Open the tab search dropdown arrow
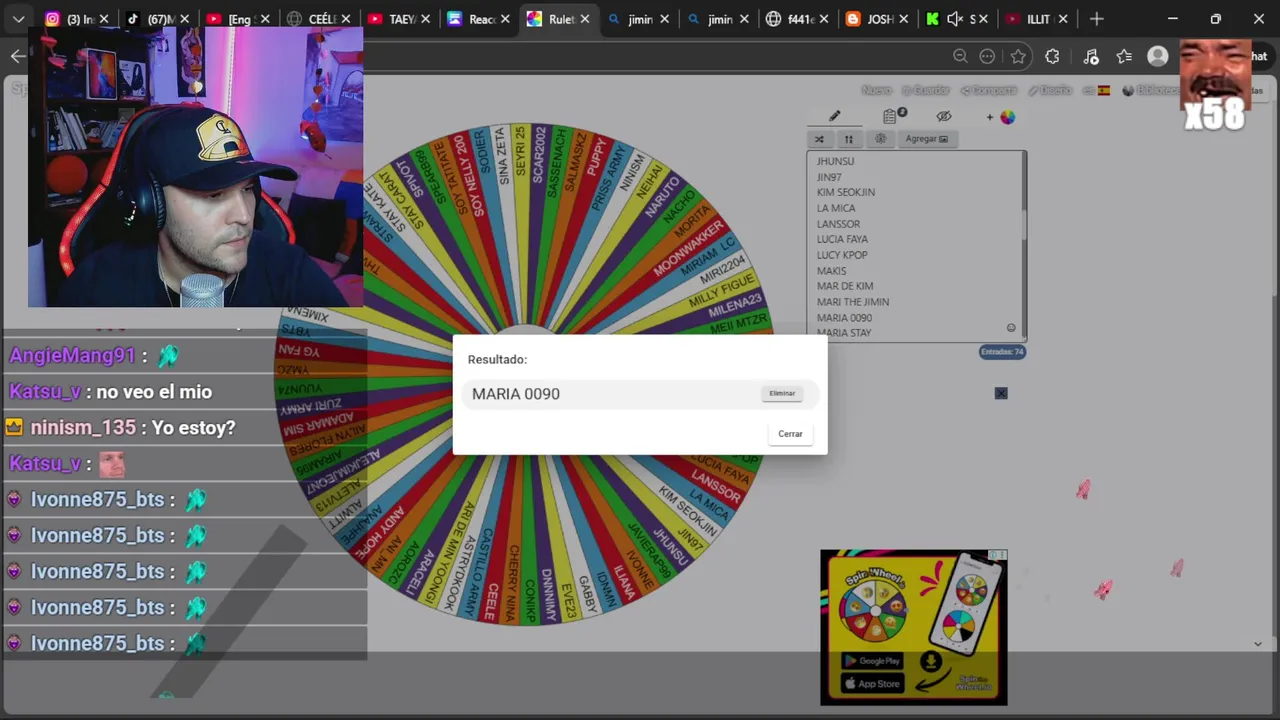1280x720 pixels. 18,19
